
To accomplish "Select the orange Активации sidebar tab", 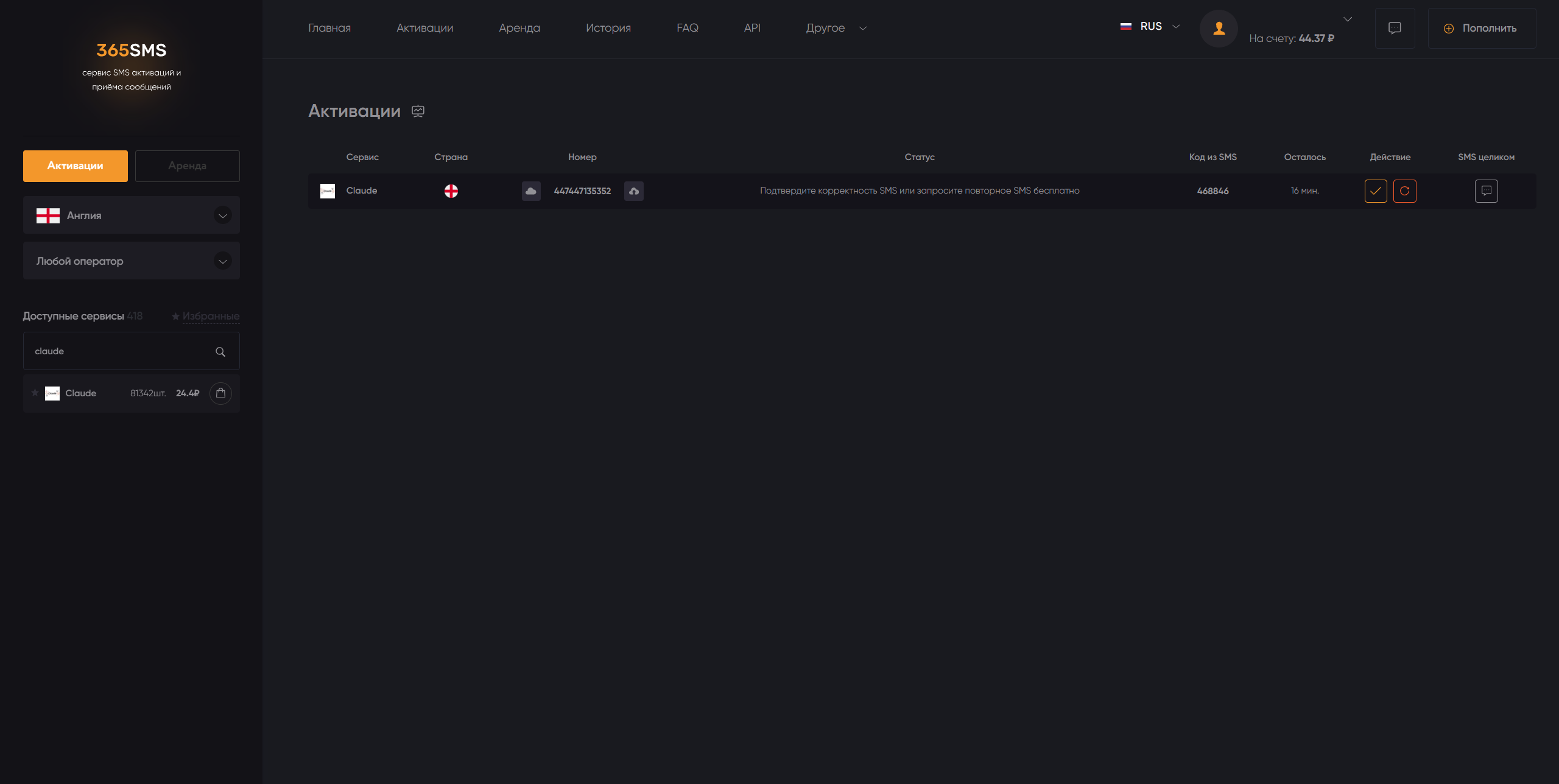I will tap(76, 166).
